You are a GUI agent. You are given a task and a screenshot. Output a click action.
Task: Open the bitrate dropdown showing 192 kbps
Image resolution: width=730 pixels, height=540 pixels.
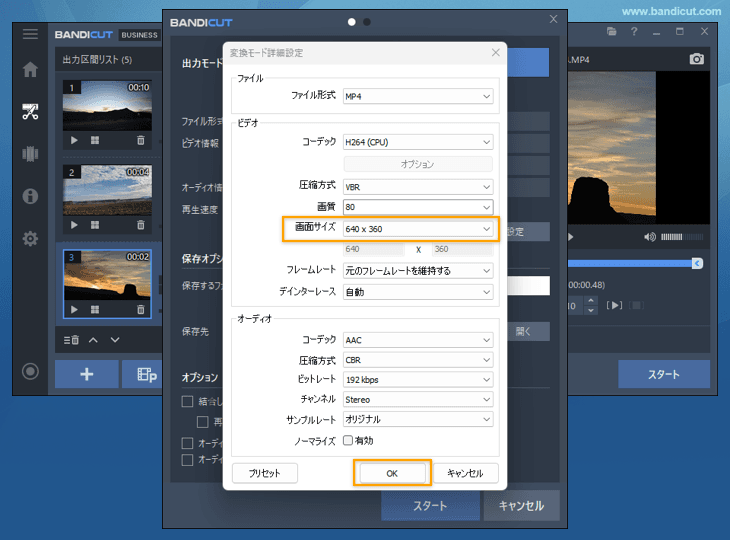[x=418, y=380]
